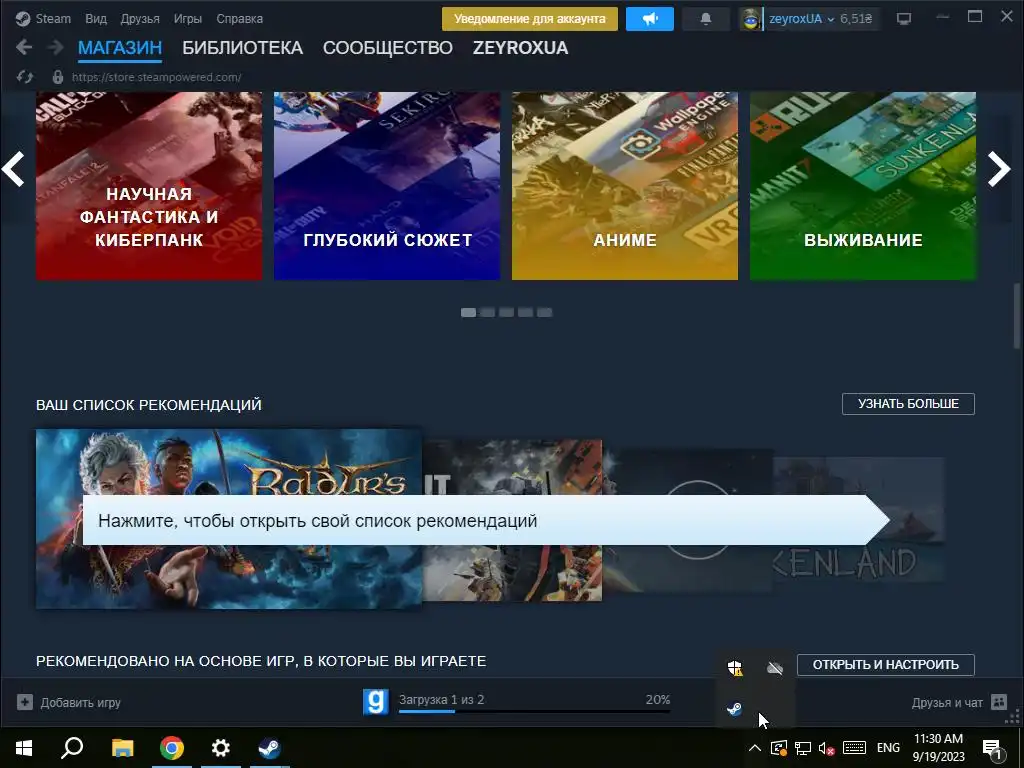Open Windows search from taskbar

coord(72,748)
